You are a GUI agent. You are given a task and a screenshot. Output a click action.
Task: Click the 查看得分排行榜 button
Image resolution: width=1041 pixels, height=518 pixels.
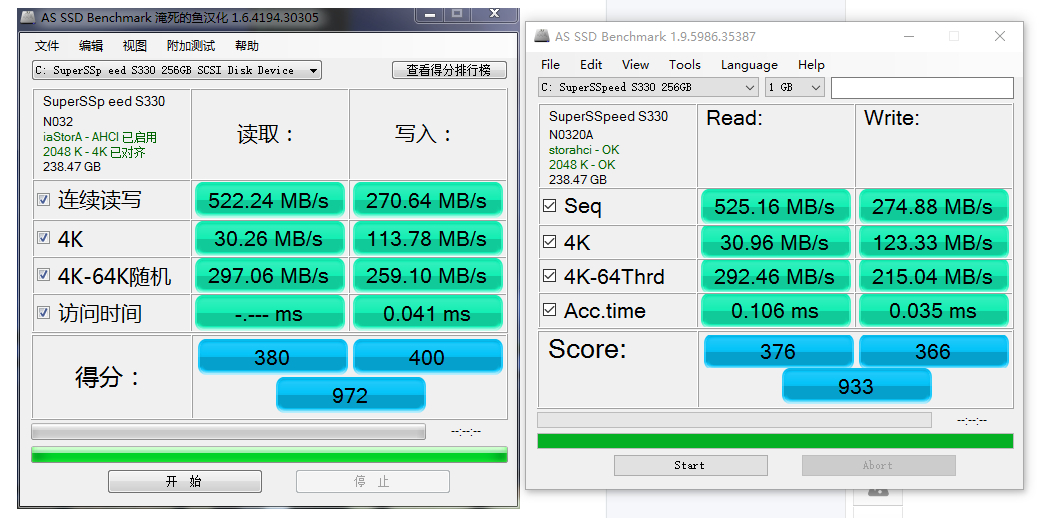coord(449,70)
